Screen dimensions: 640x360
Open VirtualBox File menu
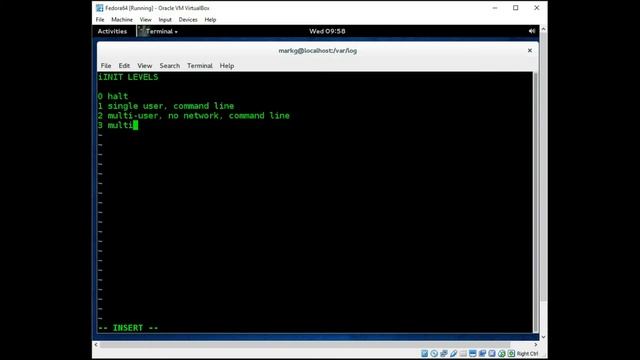tap(100, 20)
